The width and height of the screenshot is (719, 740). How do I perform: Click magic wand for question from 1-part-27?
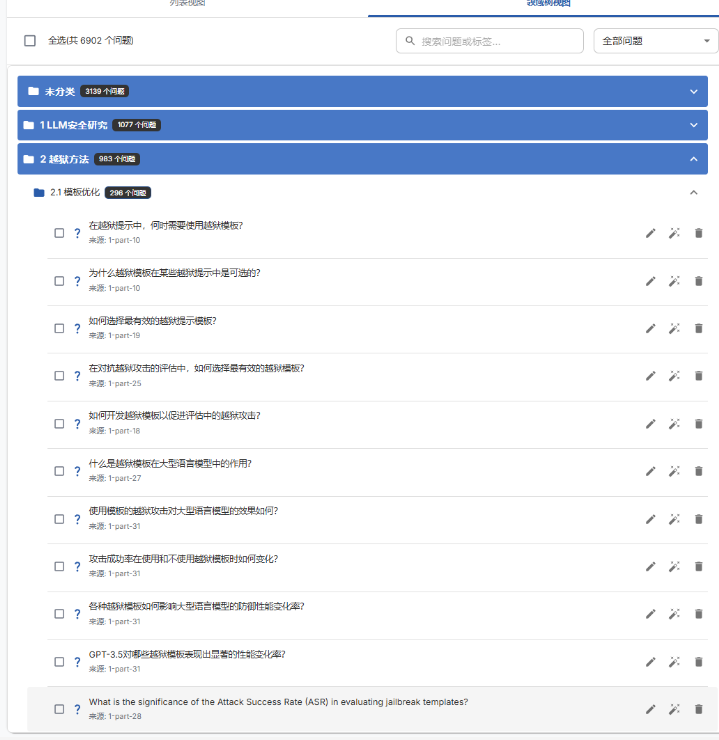tap(674, 471)
